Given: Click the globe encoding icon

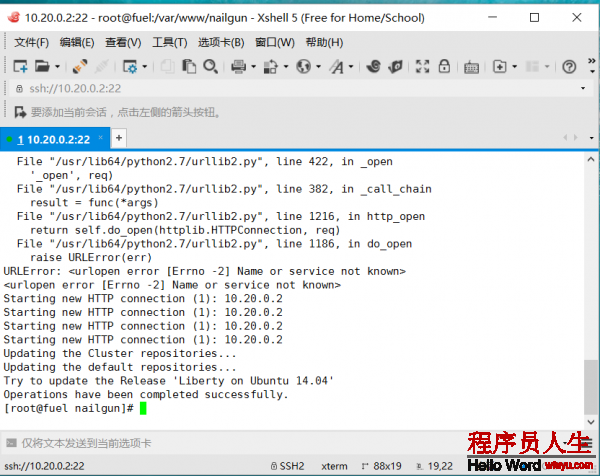Looking at the screenshot, I should point(303,67).
